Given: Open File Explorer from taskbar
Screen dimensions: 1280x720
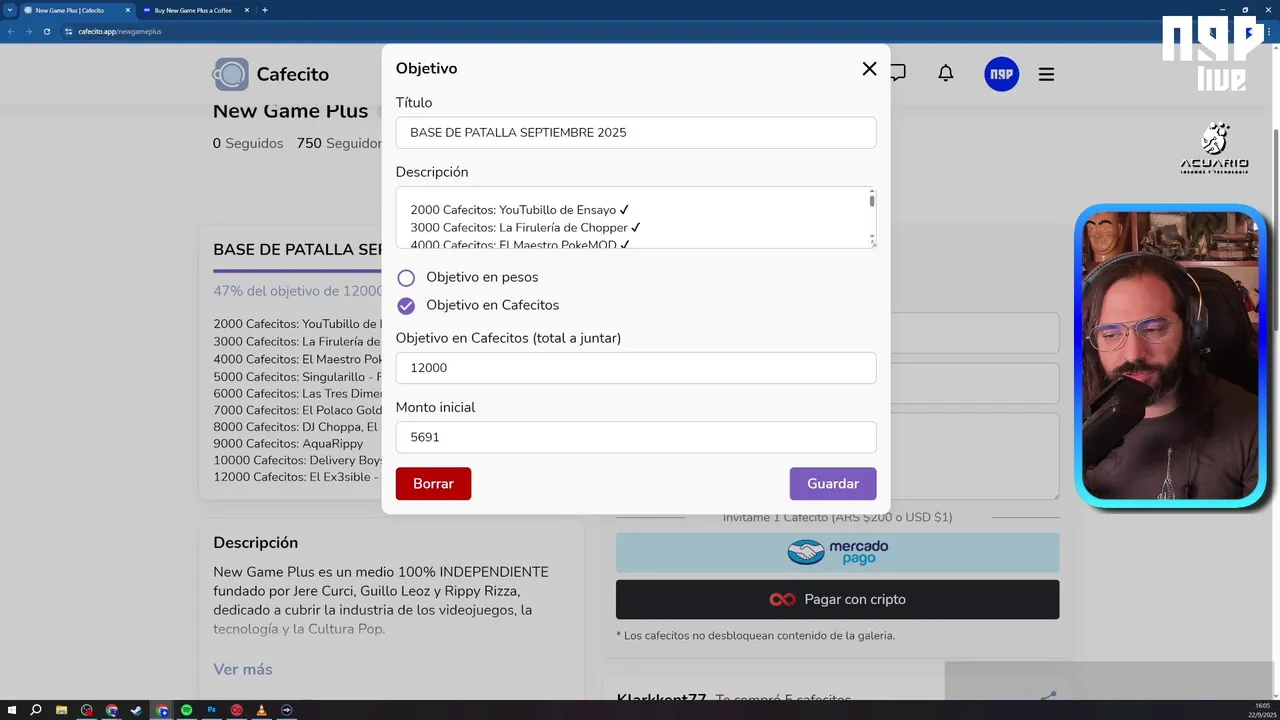Looking at the screenshot, I should [x=62, y=710].
